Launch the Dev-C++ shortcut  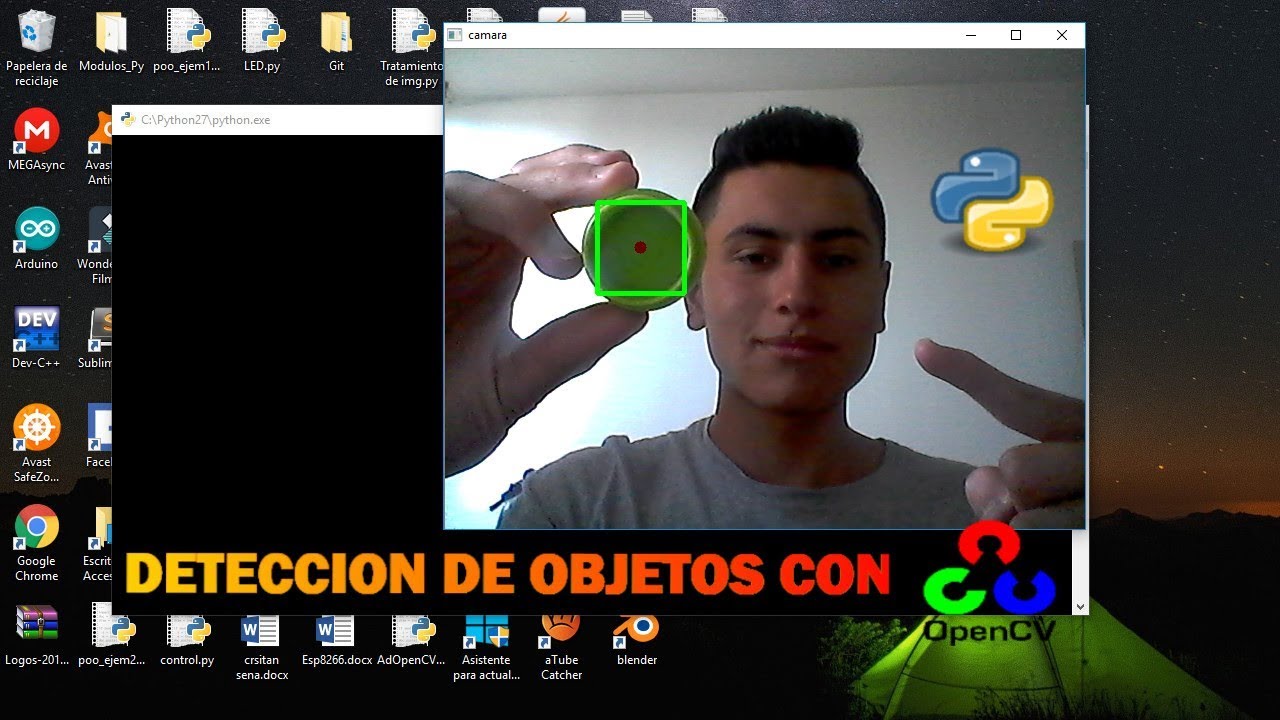(x=37, y=330)
